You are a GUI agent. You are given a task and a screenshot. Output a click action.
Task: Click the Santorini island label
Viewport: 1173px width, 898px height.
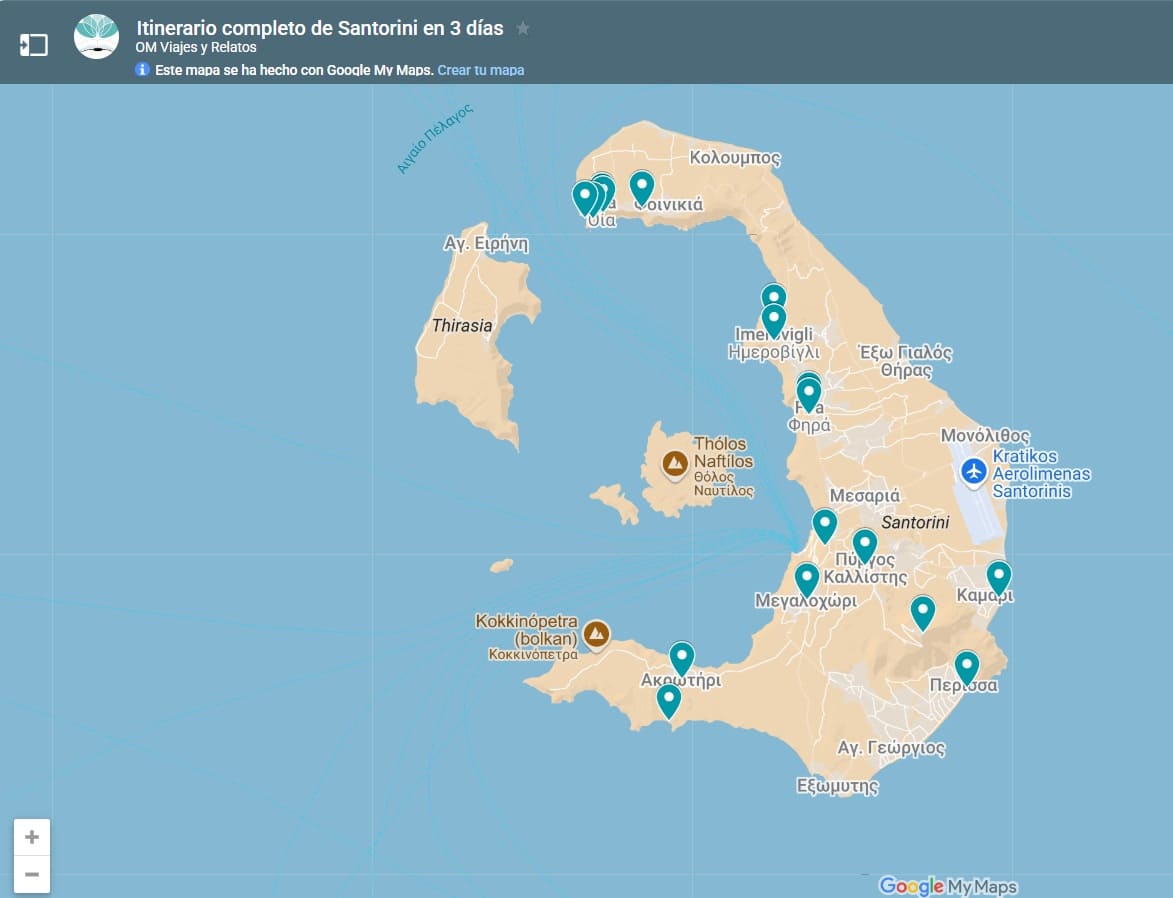point(915,522)
